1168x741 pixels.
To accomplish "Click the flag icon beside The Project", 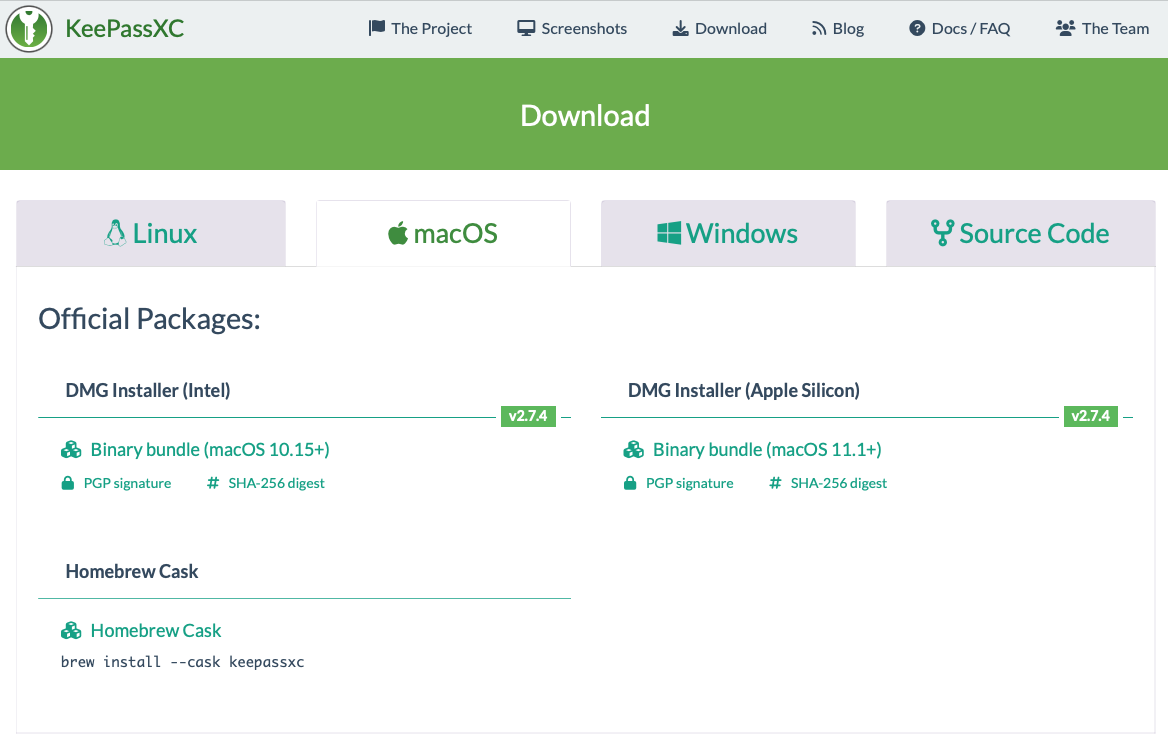I will pos(377,28).
